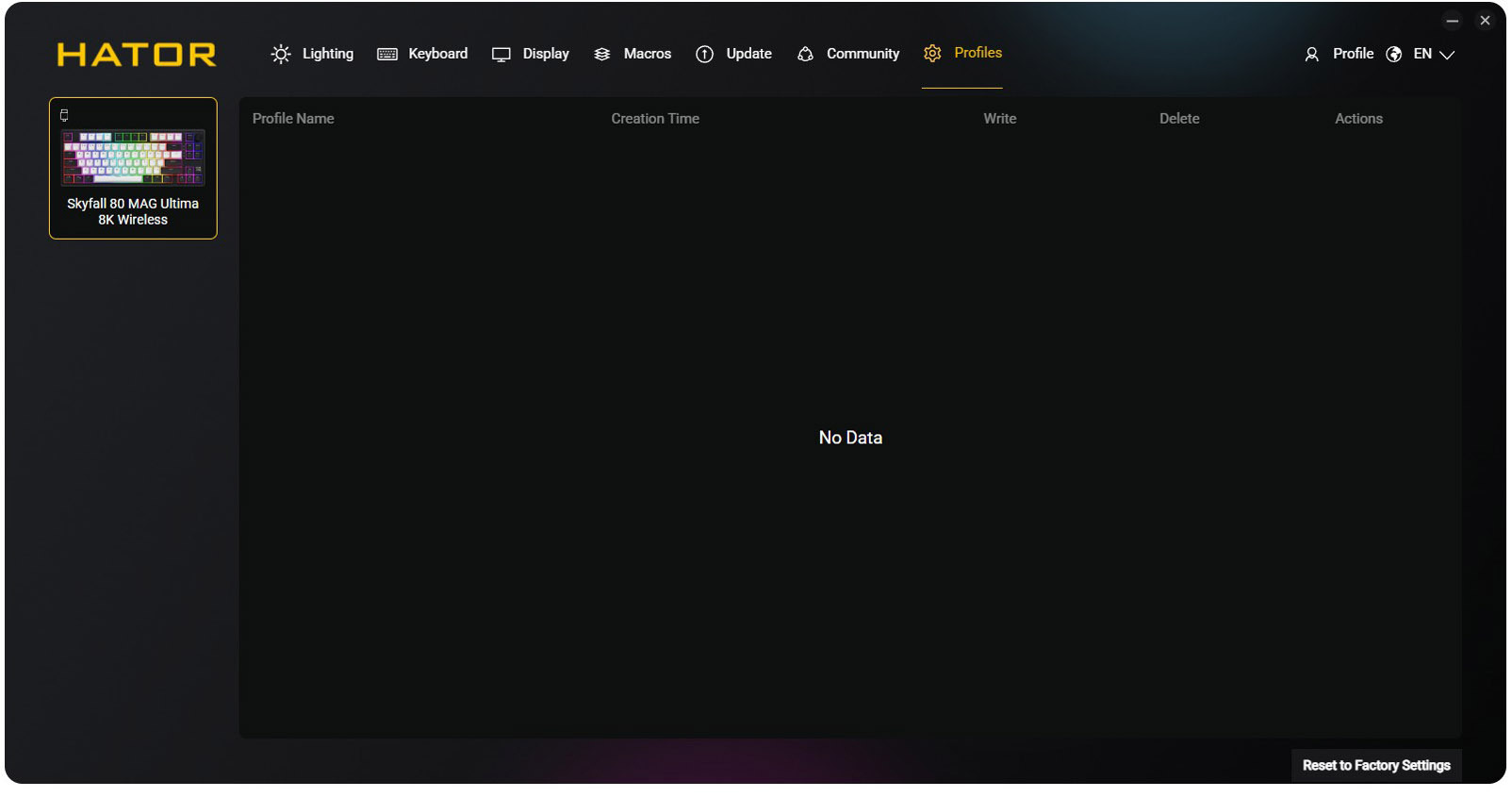Click the Lighting sun icon
This screenshot has height=797, width=1512.
pos(281,55)
